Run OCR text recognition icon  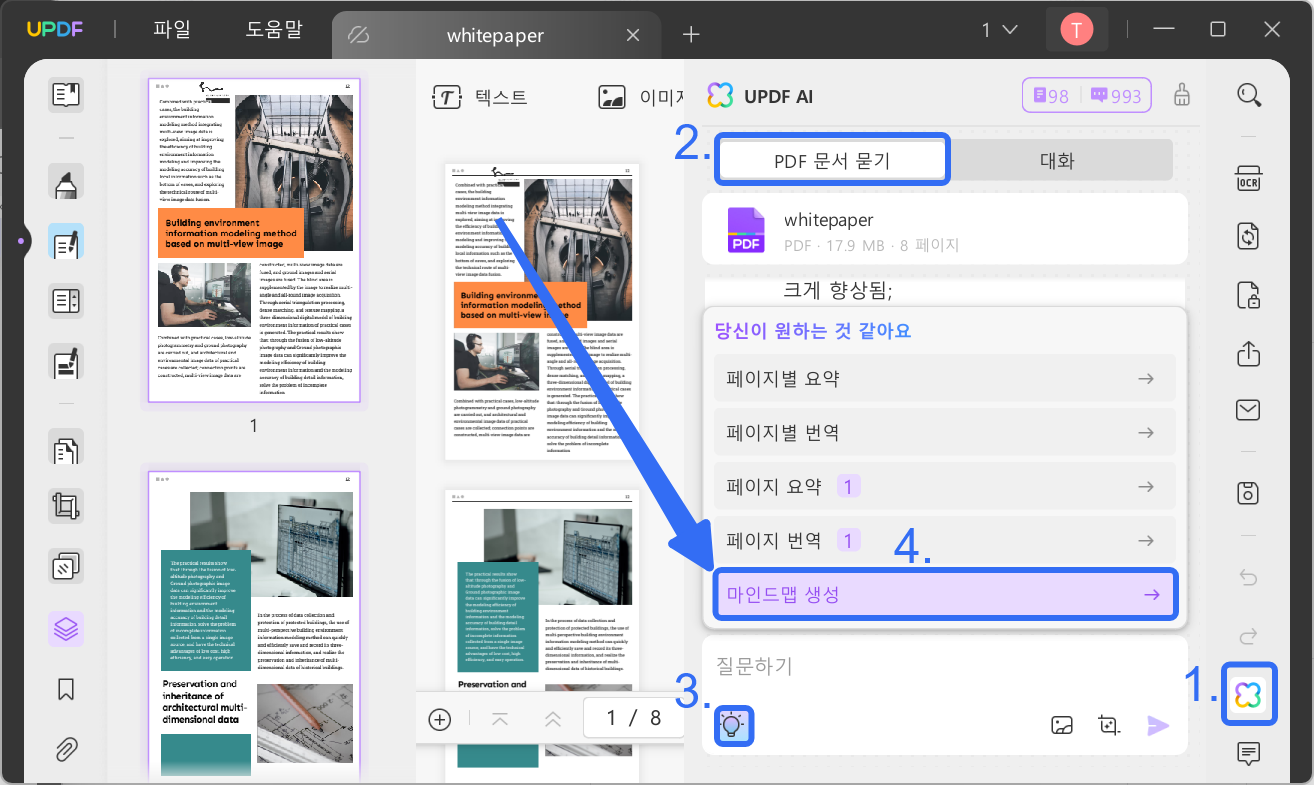tap(1248, 179)
